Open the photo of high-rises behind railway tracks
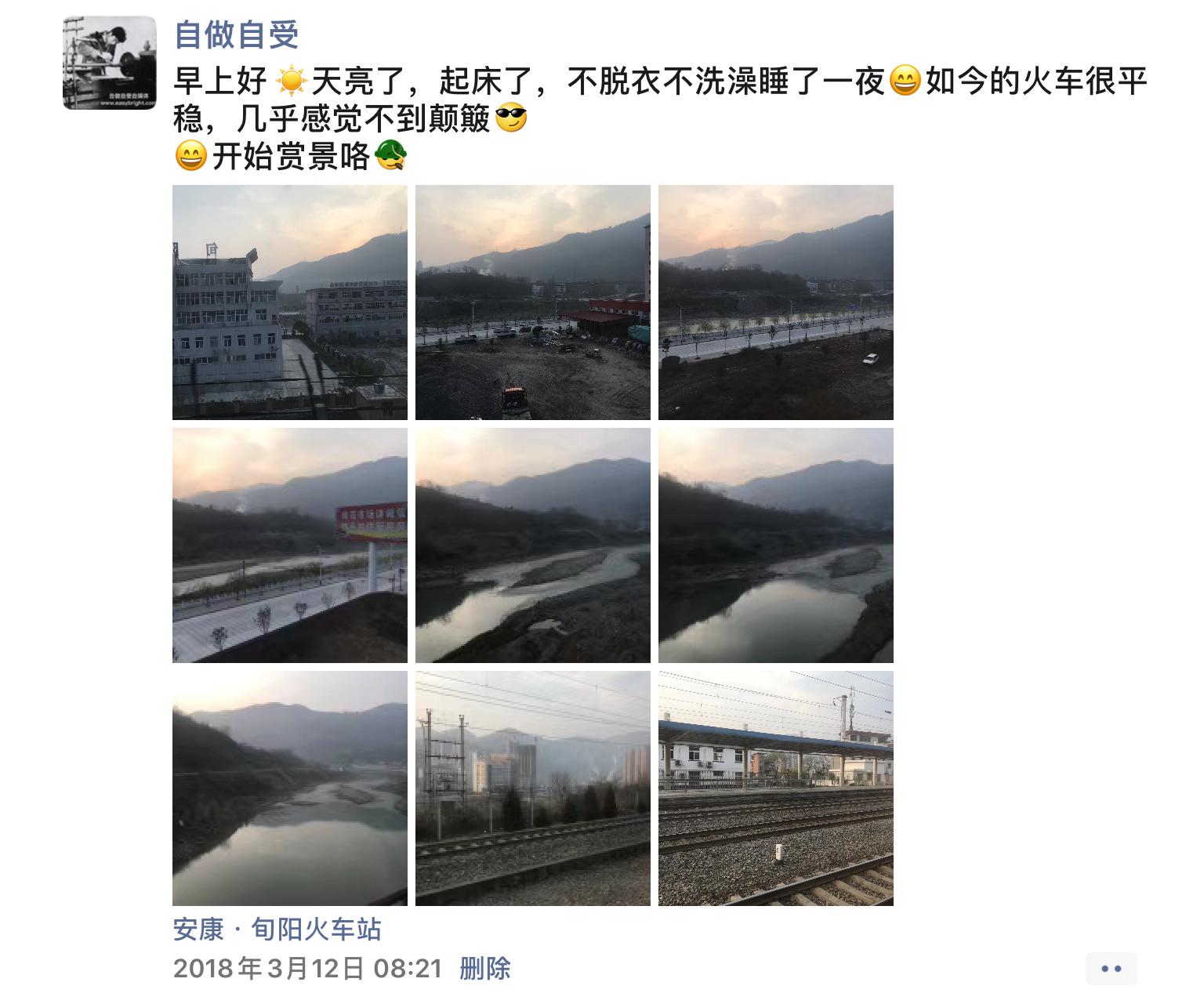This screenshot has width=1204, height=993. click(x=533, y=788)
